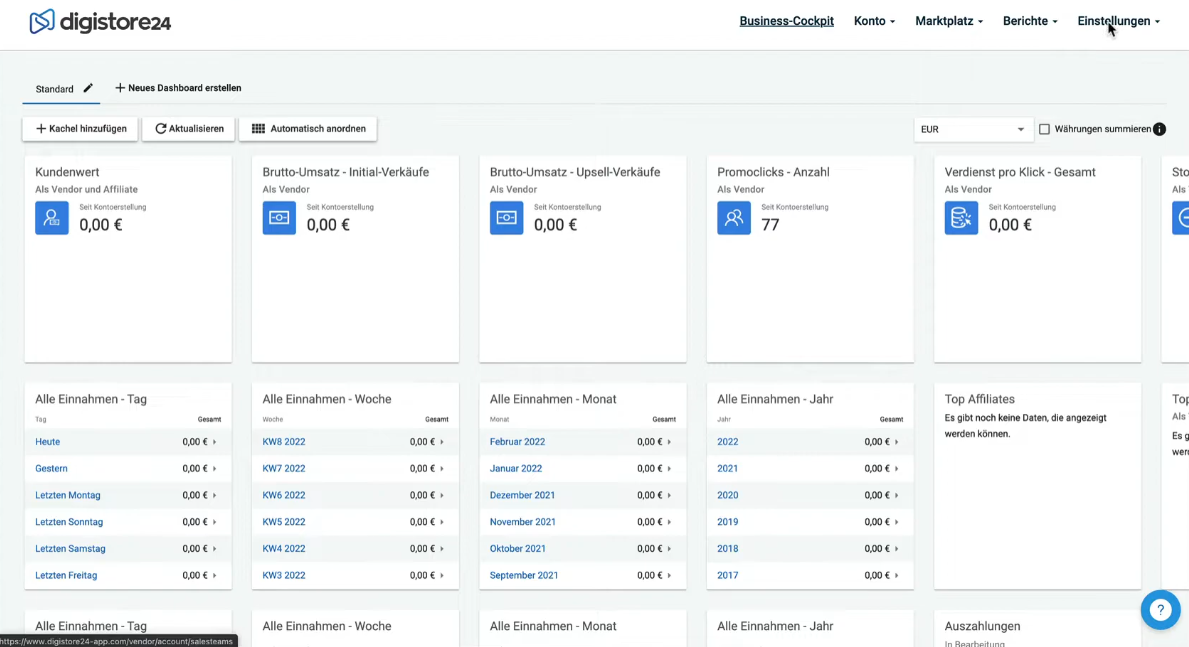1189x647 pixels.
Task: Click arrow in Letzten Freitag row
Action: point(215,576)
